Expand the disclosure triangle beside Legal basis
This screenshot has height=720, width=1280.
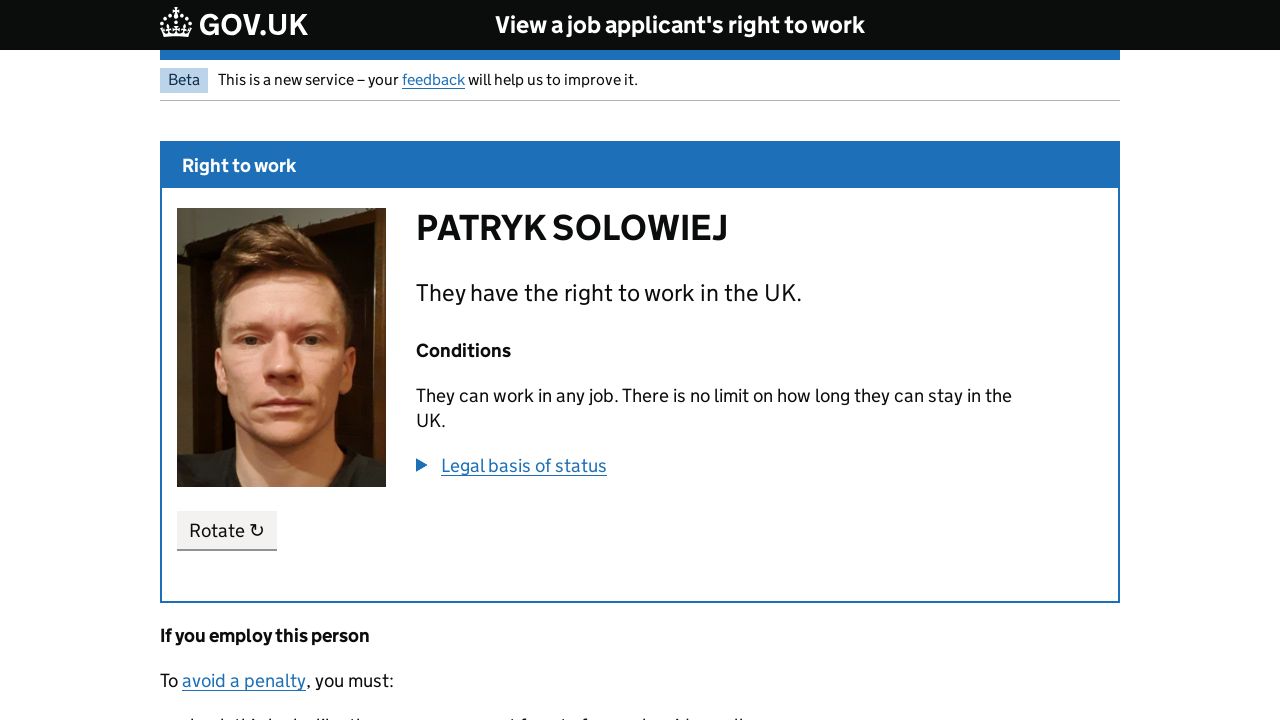coord(422,465)
